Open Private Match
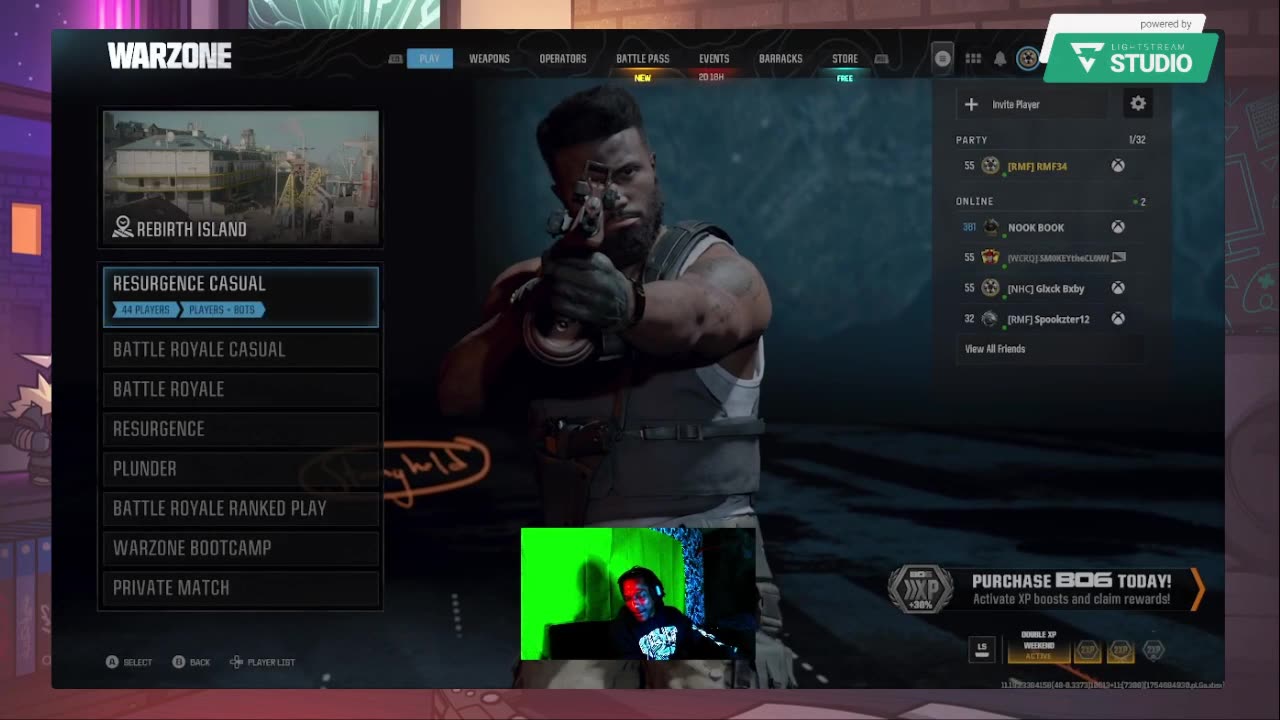The width and height of the screenshot is (1280, 720). coord(241,588)
